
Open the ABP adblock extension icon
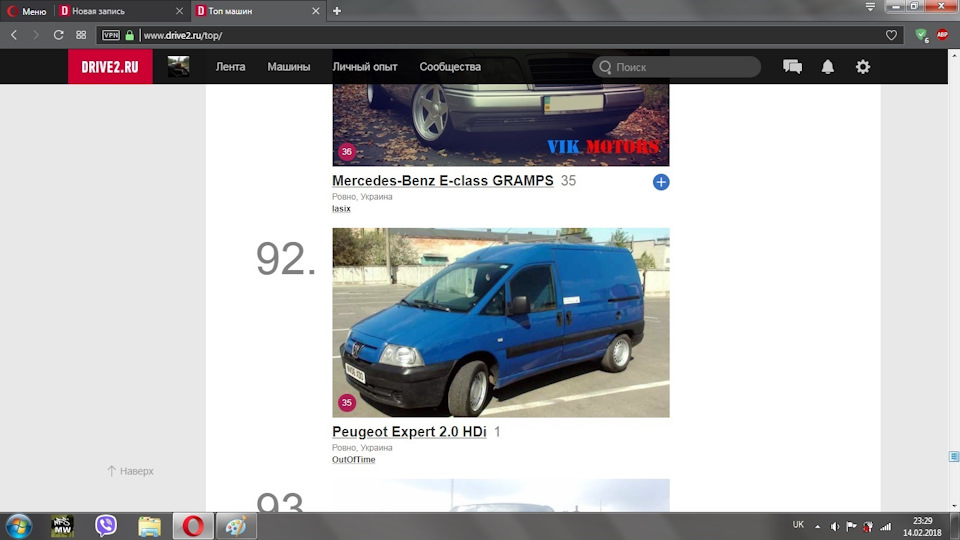[942, 35]
